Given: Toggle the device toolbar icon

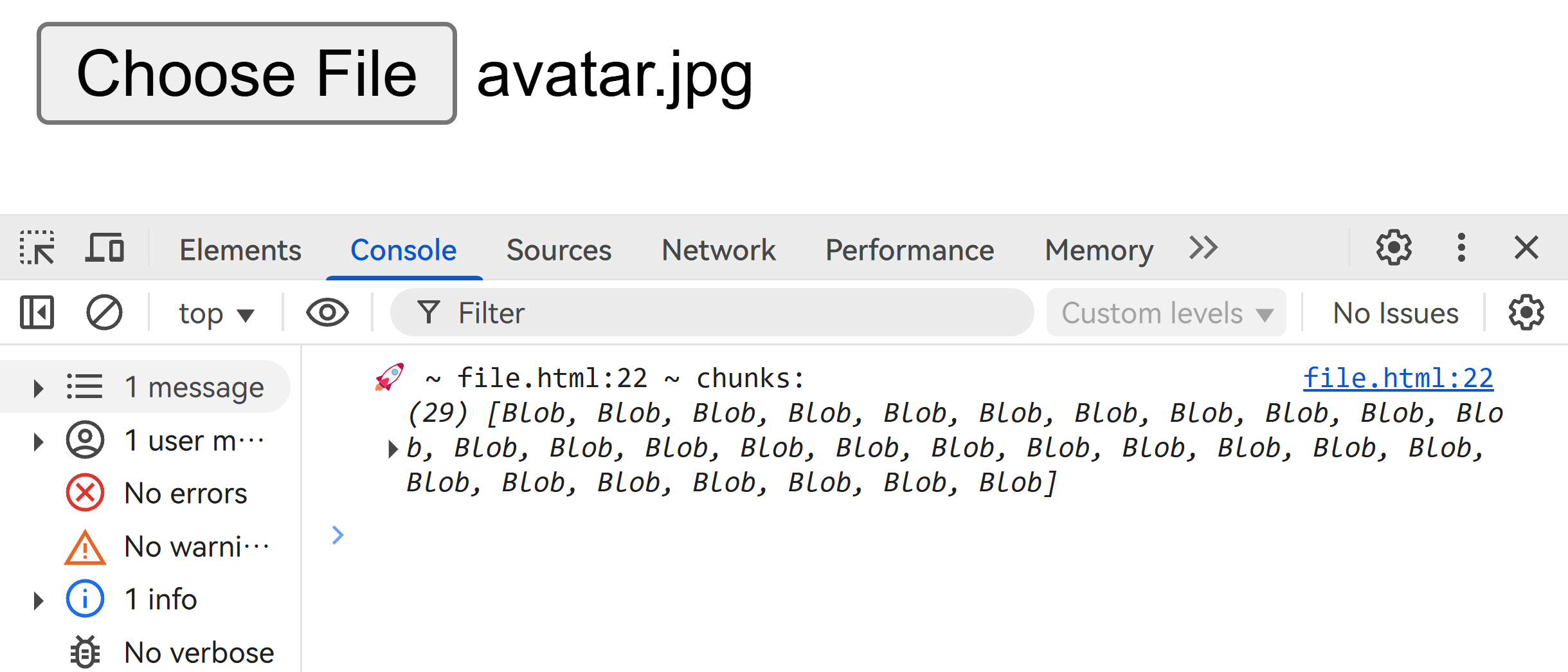Looking at the screenshot, I should (x=105, y=248).
